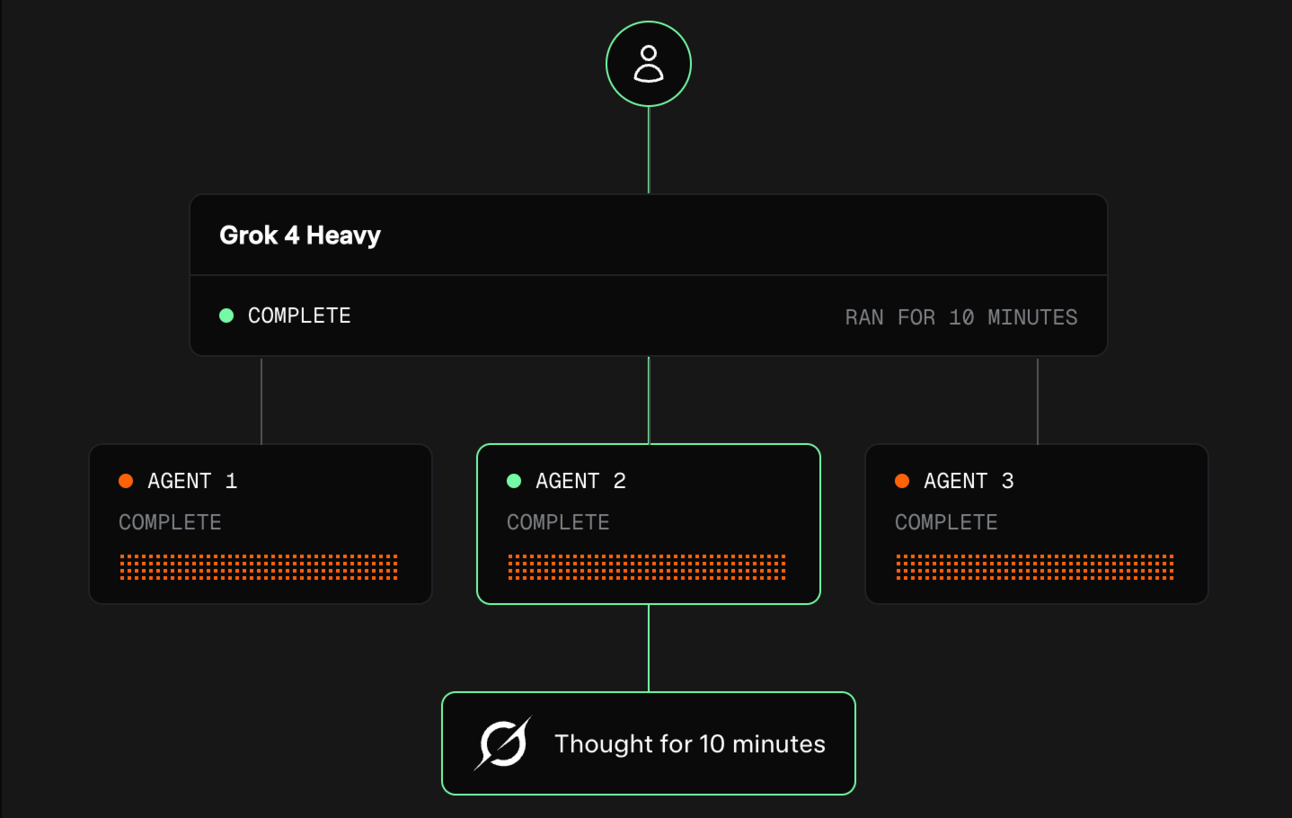Click the RAN FOR 10 MINUTES label
The image size is (1292, 818).
pos(961,317)
